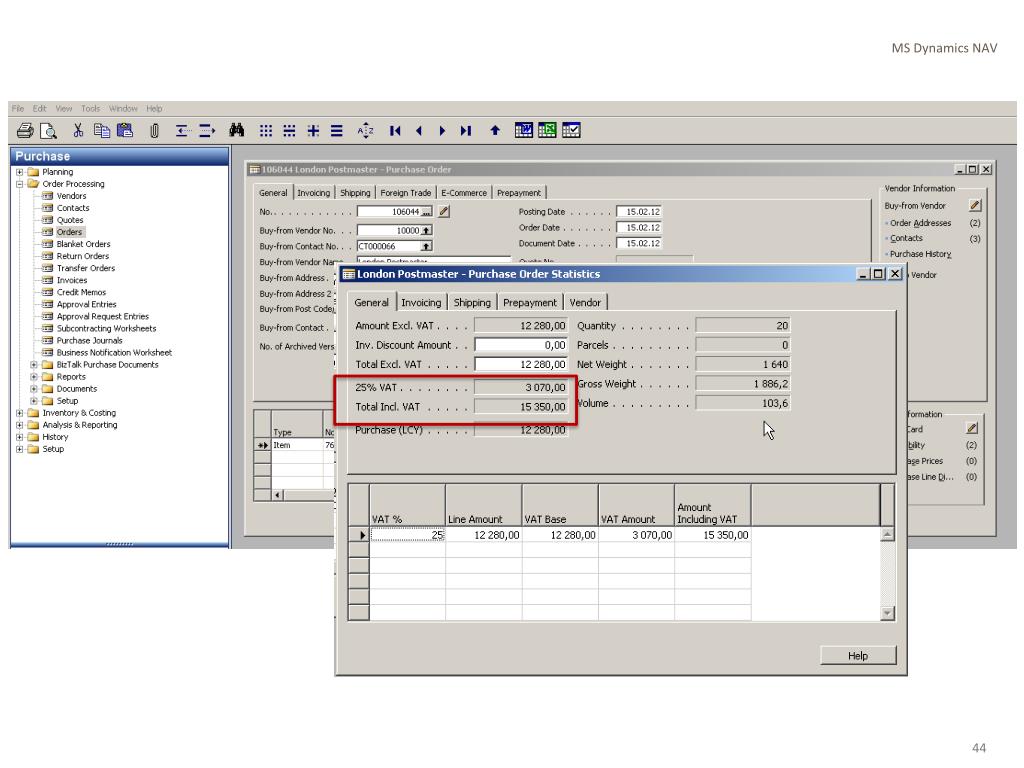Screen dimensions: 1024x768
Task: Expand the Analysis & Reporting folder
Action: pyautogui.click(x=20, y=425)
